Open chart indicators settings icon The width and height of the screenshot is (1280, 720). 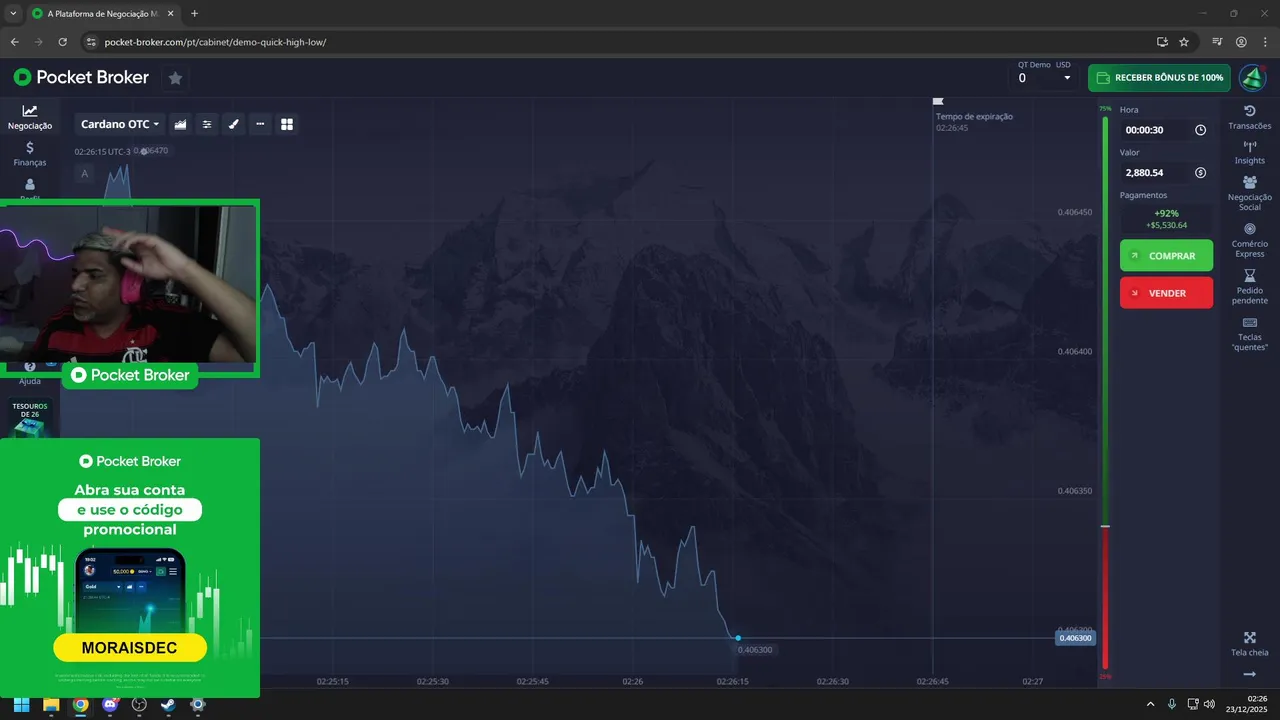pyautogui.click(x=207, y=124)
